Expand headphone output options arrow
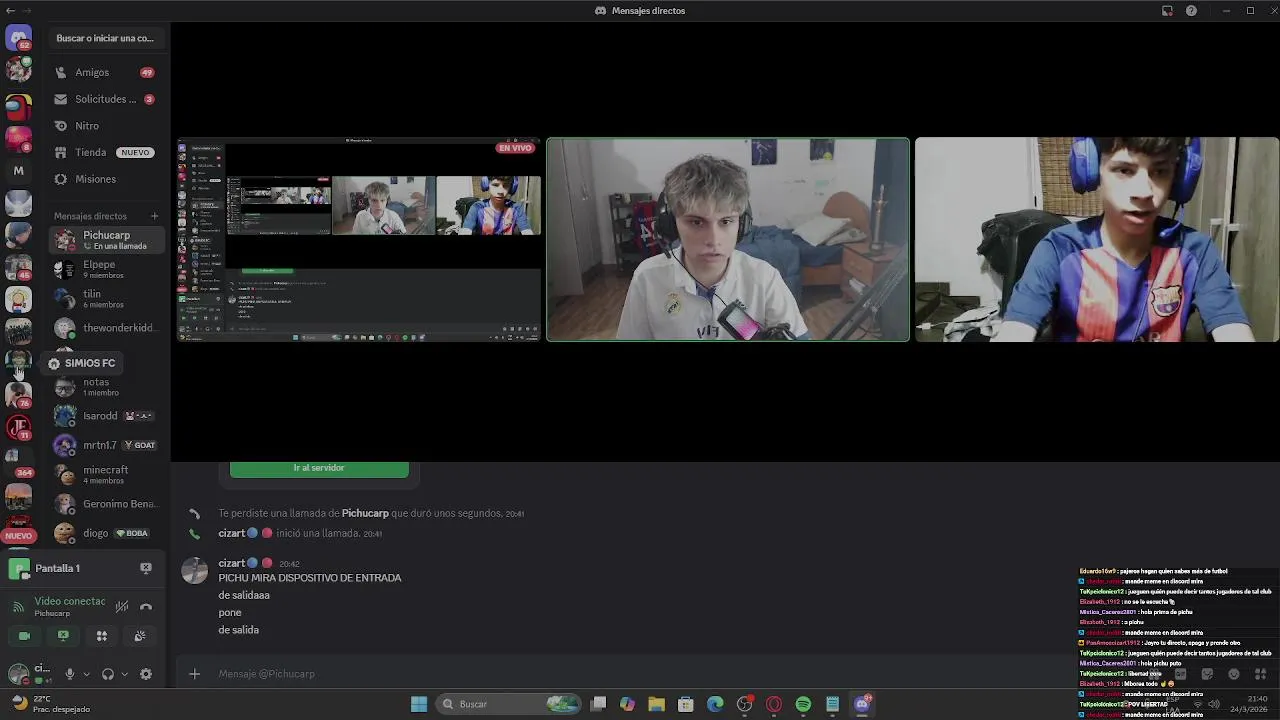The width and height of the screenshot is (1280, 720). tap(124, 674)
